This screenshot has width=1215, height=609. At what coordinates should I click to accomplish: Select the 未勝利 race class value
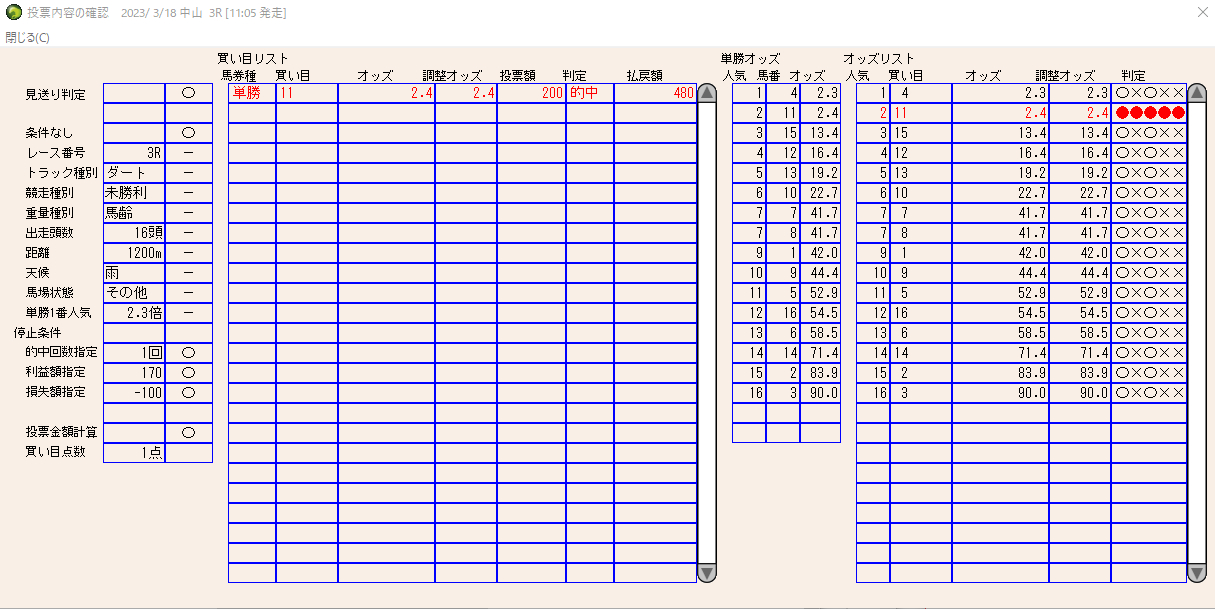coord(134,193)
